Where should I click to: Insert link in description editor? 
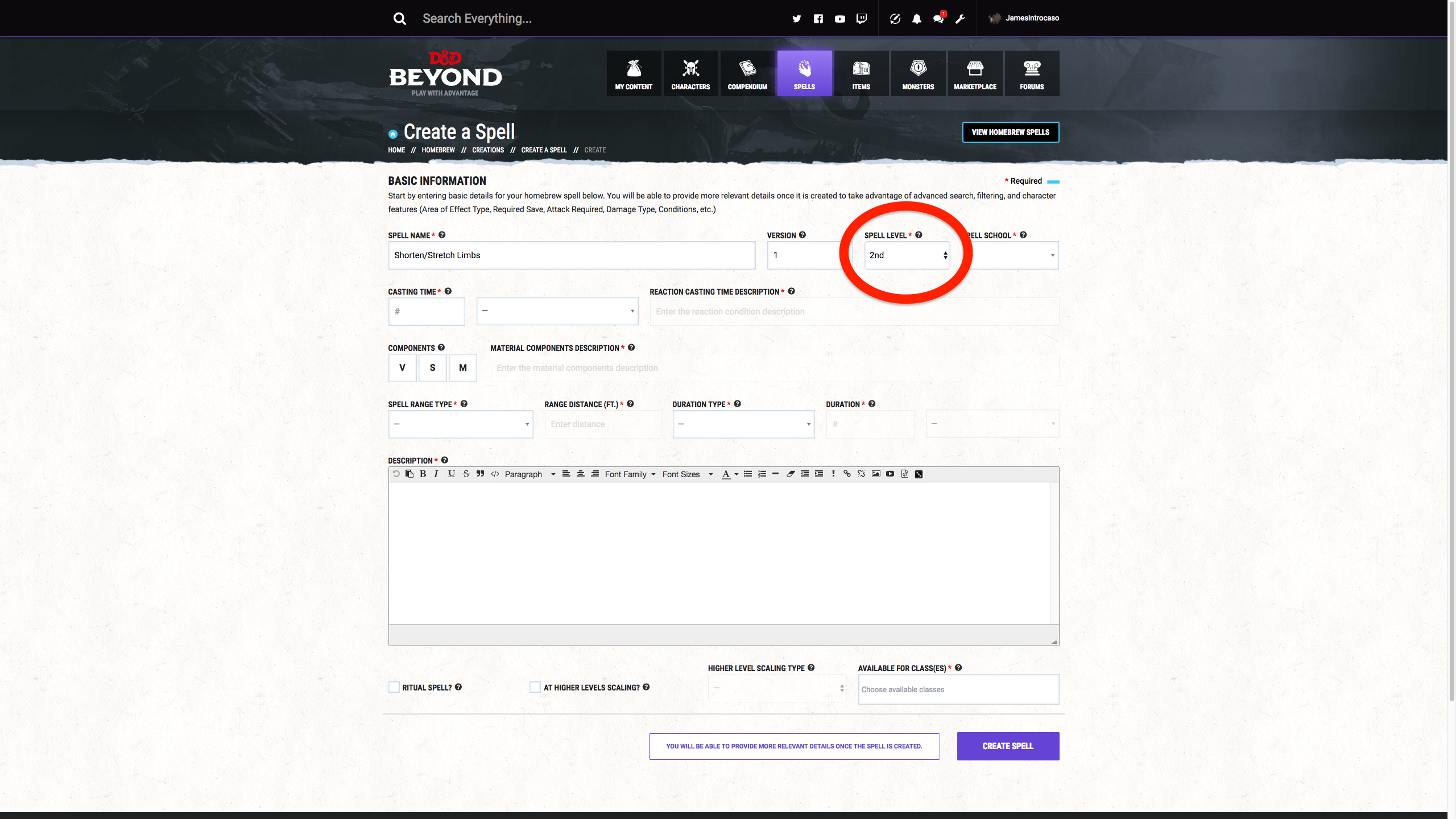point(847,474)
